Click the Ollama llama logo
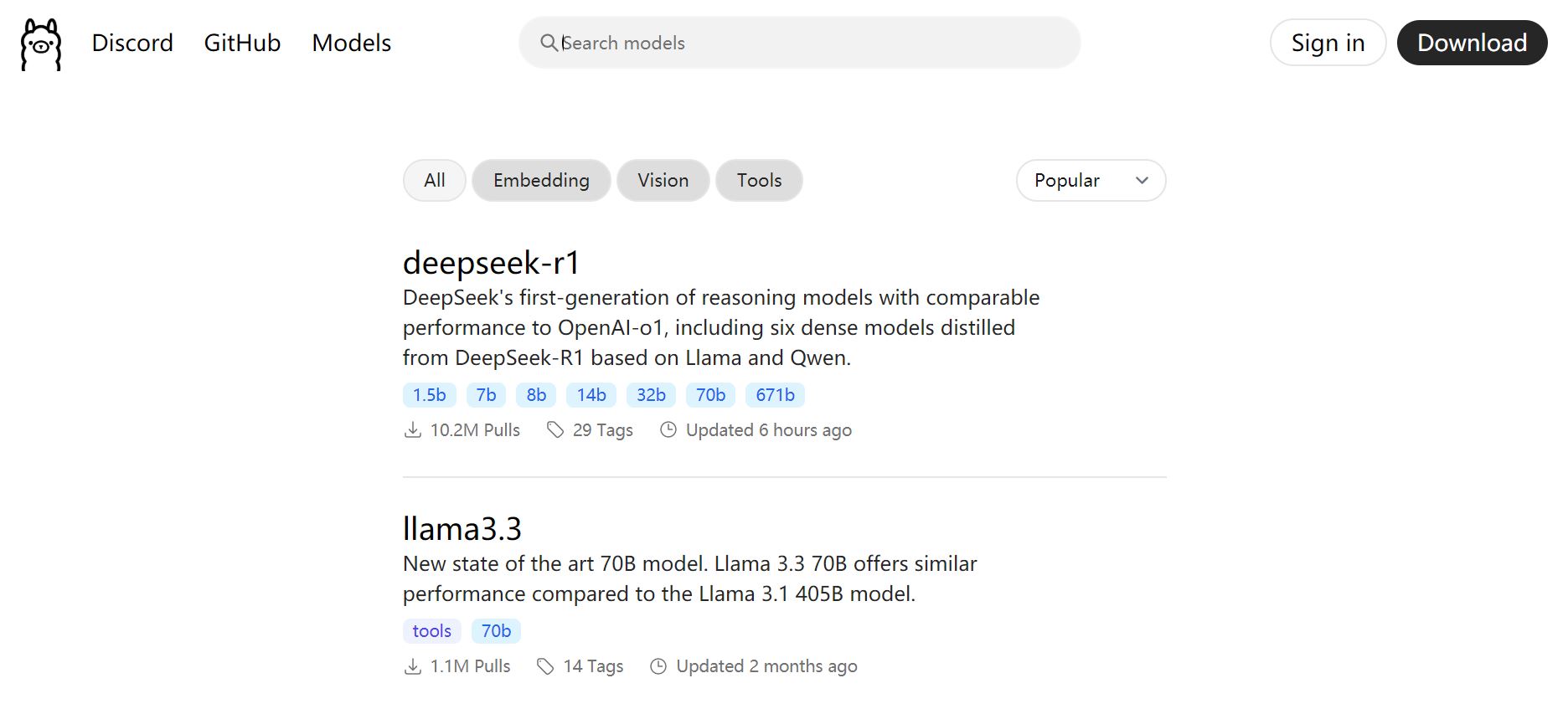 (41, 44)
